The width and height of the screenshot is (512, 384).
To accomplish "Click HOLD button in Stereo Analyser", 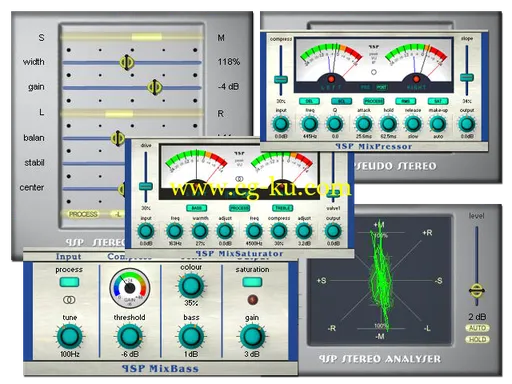I will (477, 340).
